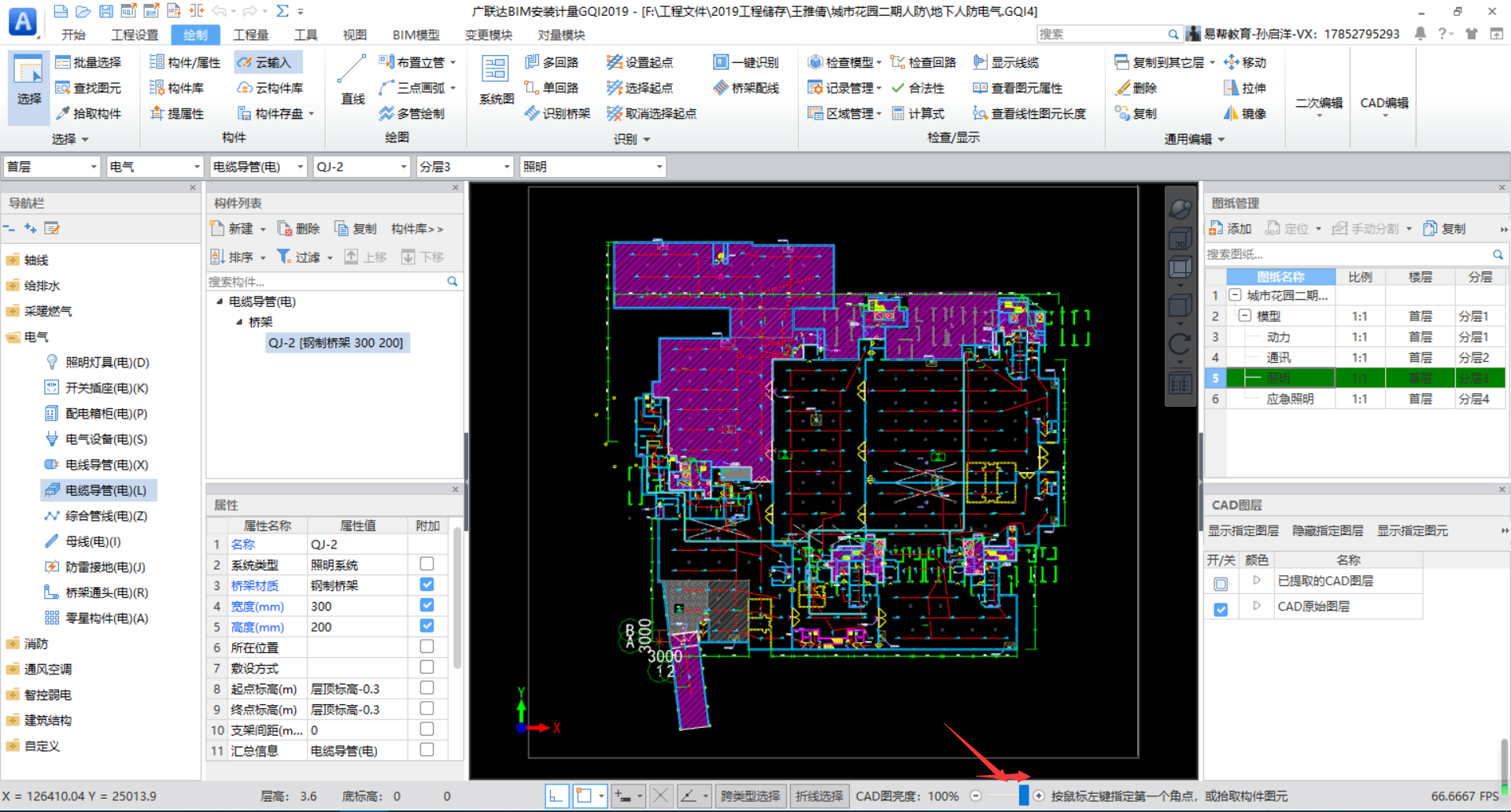Check the 敷设方式 attach checkbox
This screenshot has height=812, width=1511.
click(x=427, y=666)
